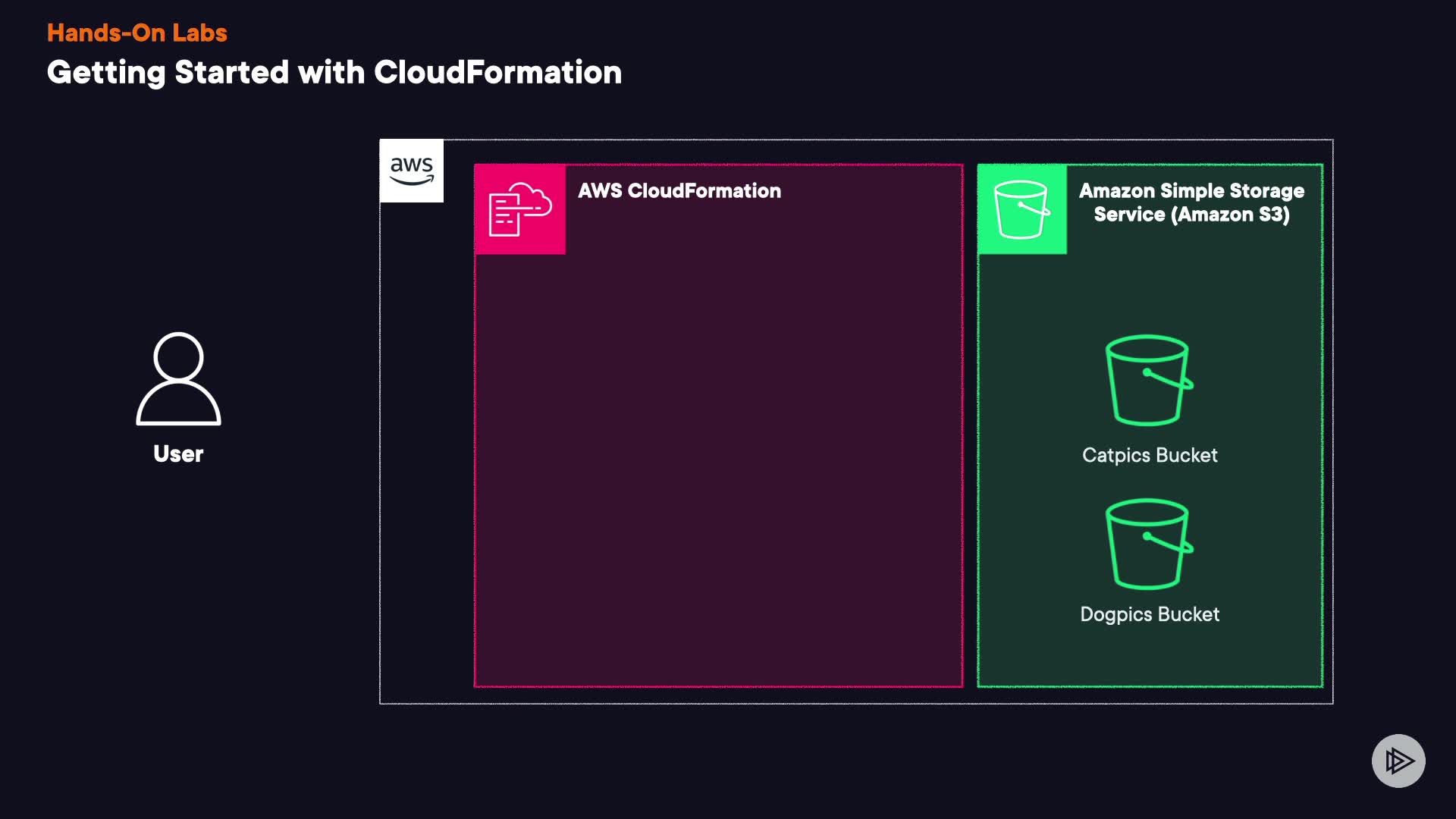
Task: Click the User person icon
Action: click(178, 379)
